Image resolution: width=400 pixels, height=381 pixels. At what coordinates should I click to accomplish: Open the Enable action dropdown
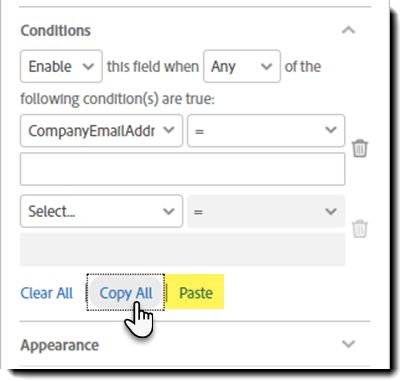[x=61, y=66]
